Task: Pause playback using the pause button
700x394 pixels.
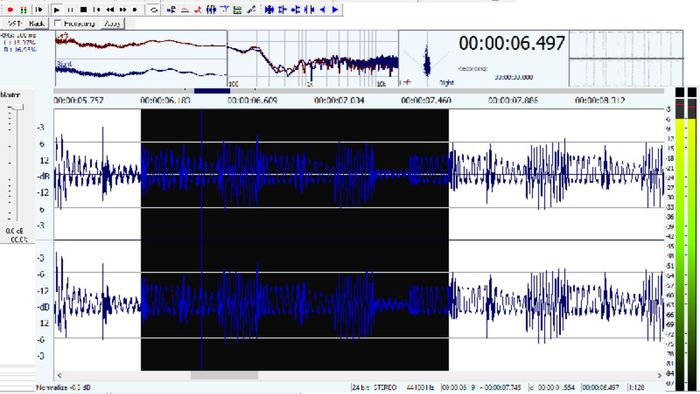Action: pyautogui.click(x=70, y=9)
